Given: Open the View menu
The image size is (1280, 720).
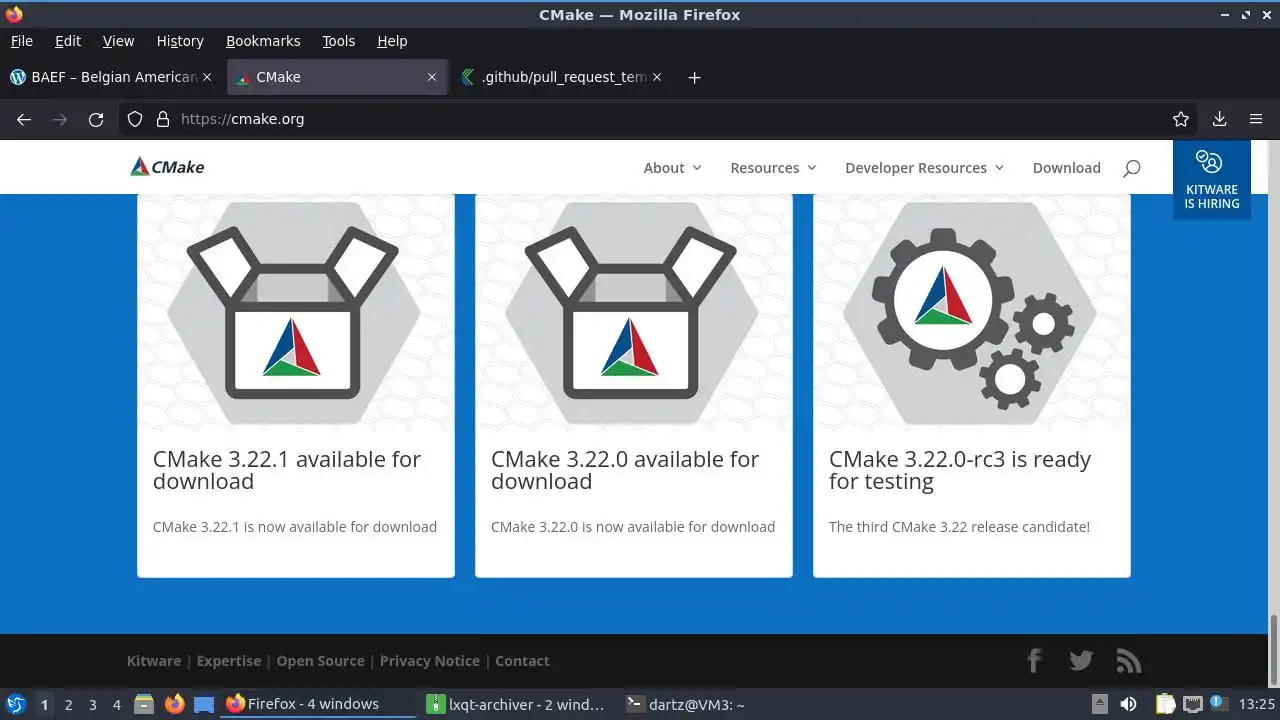Looking at the screenshot, I should [x=118, y=41].
